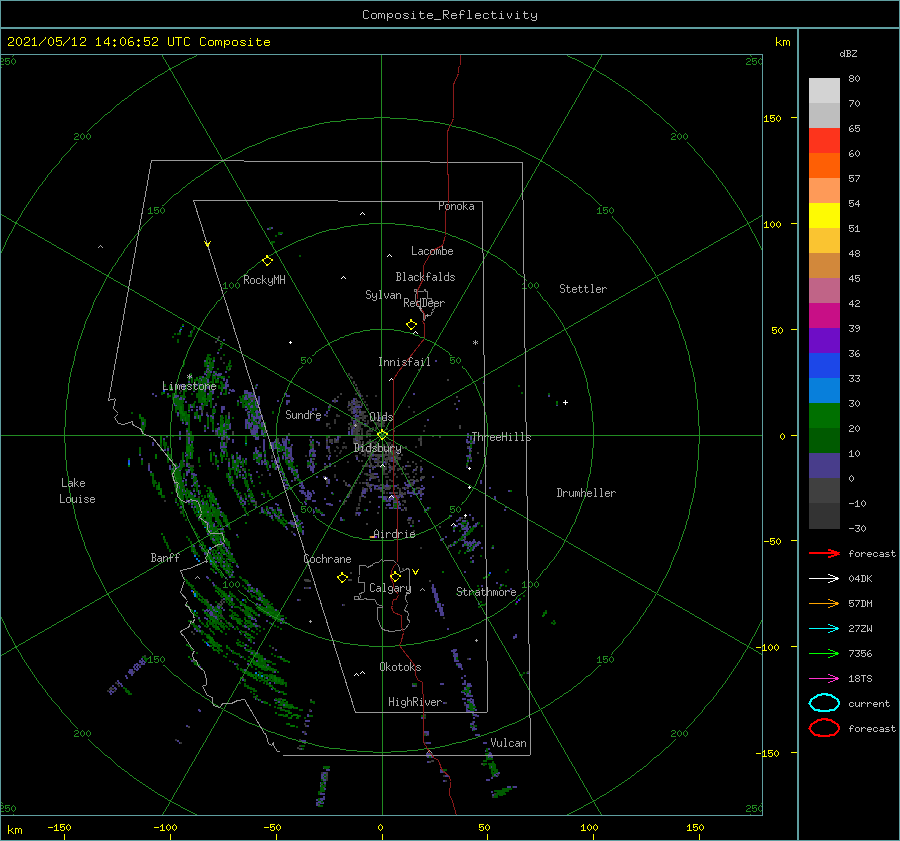Click the 7356 legend label

click(860, 653)
